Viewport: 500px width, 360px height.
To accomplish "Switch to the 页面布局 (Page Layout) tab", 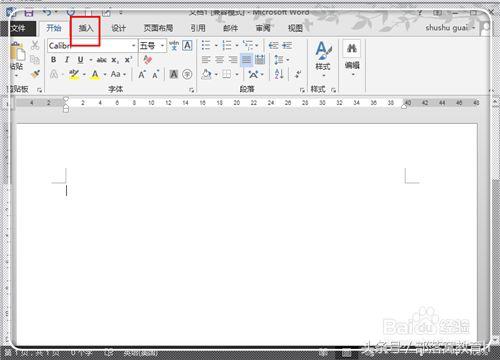I will tap(158, 29).
